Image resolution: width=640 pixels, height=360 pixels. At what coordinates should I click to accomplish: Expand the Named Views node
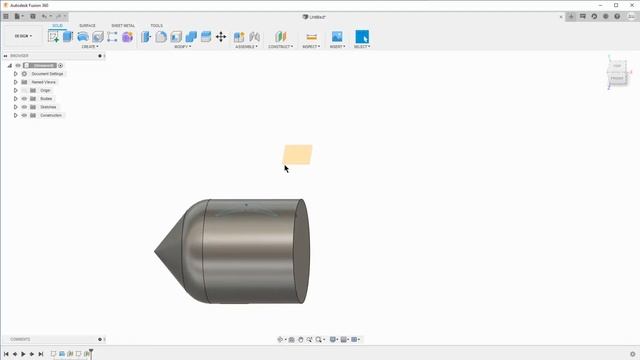tap(16, 82)
